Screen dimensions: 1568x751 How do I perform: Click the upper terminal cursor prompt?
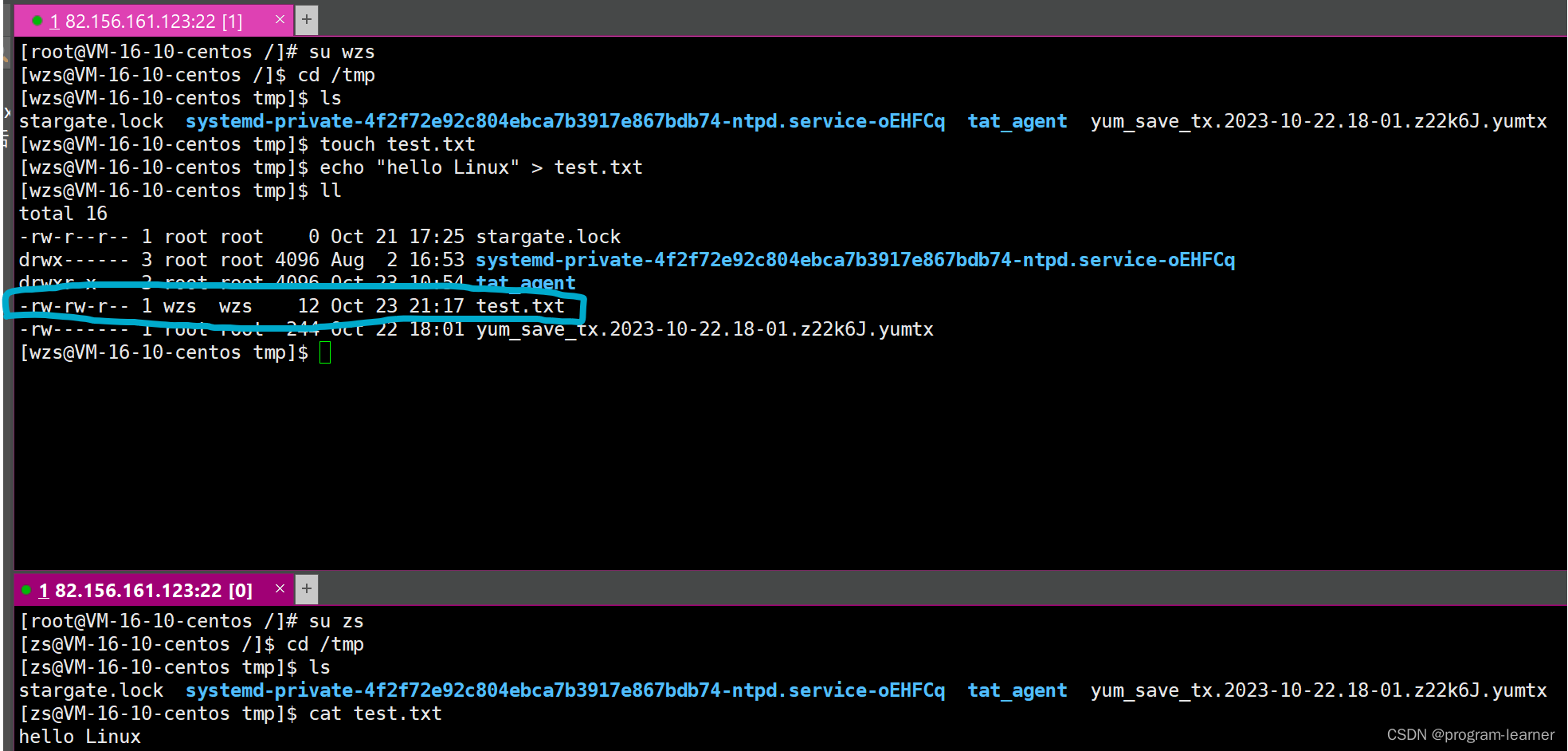[325, 352]
